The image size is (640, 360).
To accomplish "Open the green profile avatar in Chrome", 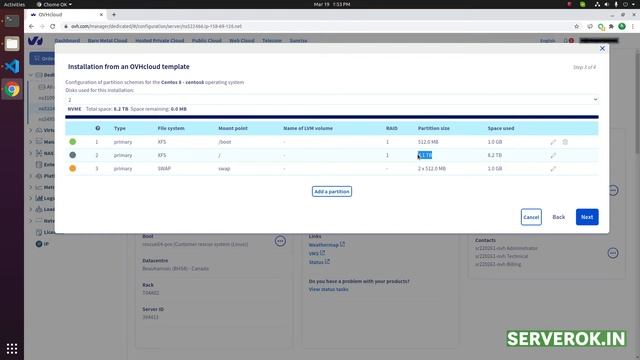I will [x=622, y=26].
